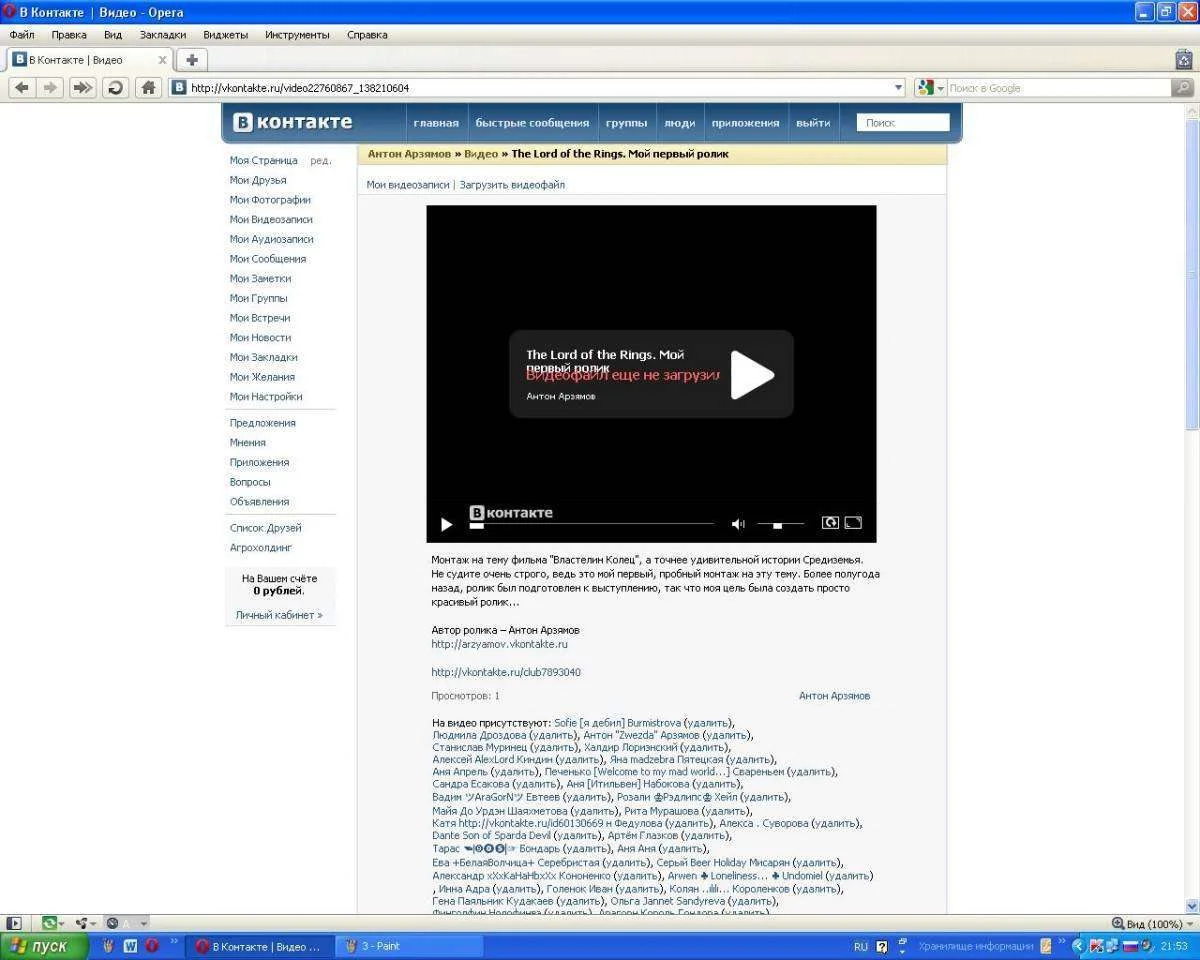Click the site search box 'Поиск'
The width and height of the screenshot is (1200, 960).
tap(903, 123)
